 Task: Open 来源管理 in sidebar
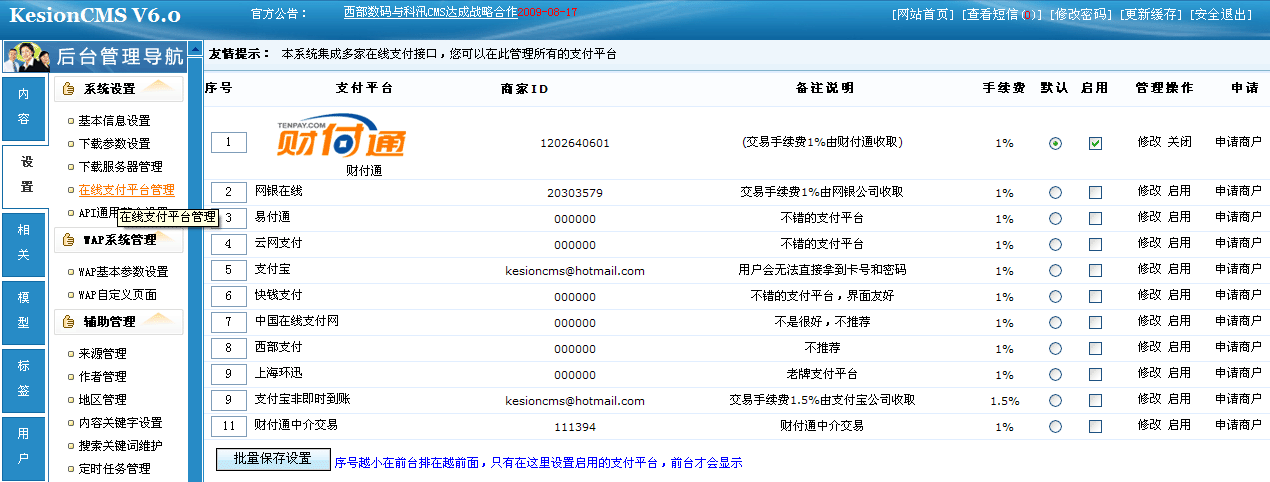pos(102,354)
